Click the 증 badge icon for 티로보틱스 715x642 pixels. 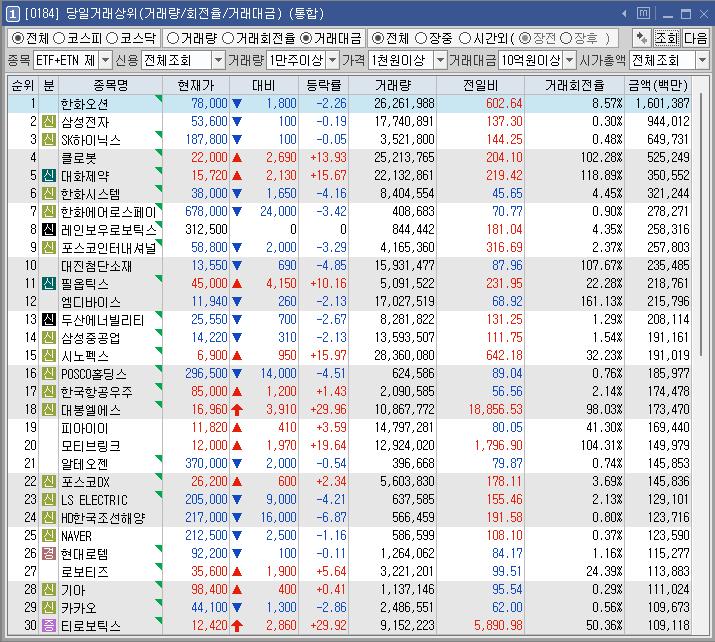click(x=49, y=626)
